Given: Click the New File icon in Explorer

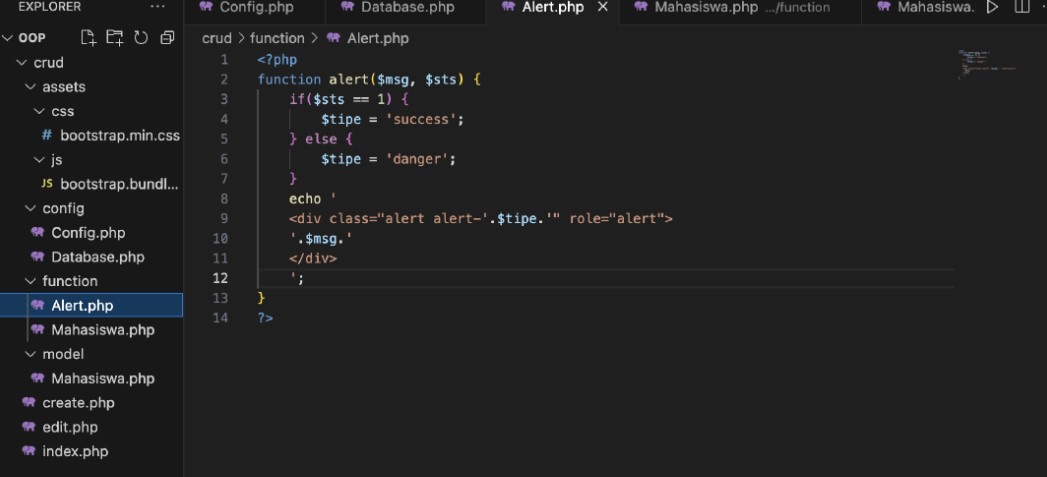Looking at the screenshot, I should 89,38.
